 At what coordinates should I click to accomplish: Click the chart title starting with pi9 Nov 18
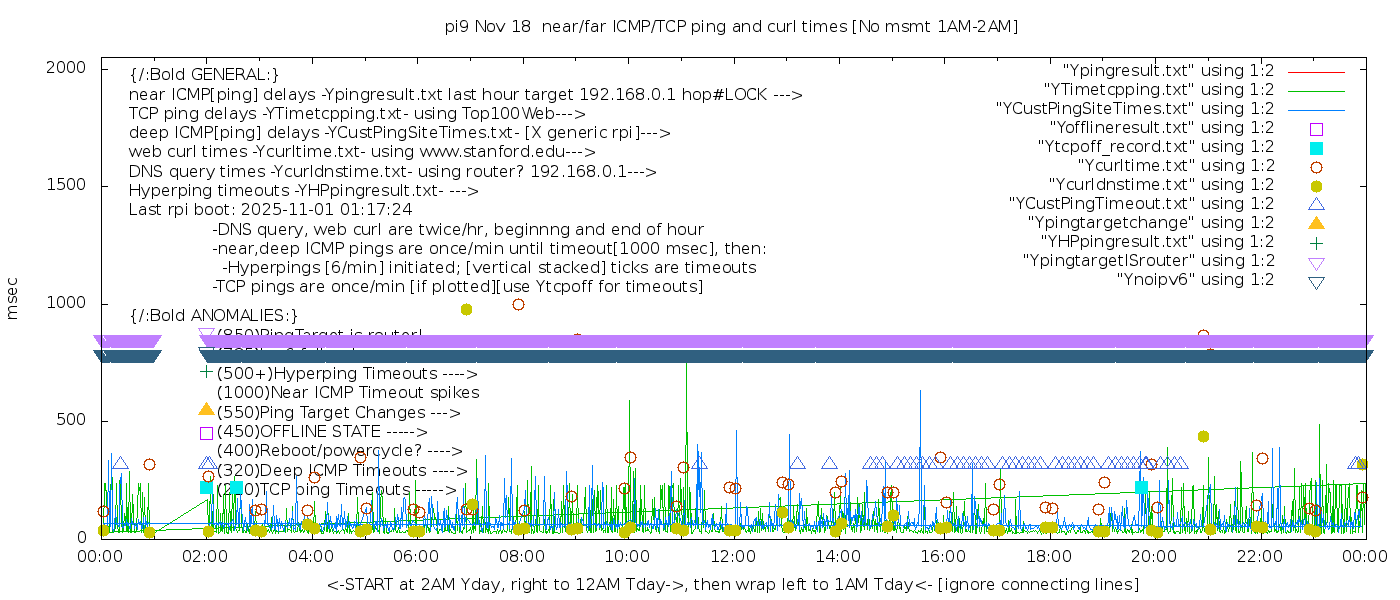[x=731, y=27]
